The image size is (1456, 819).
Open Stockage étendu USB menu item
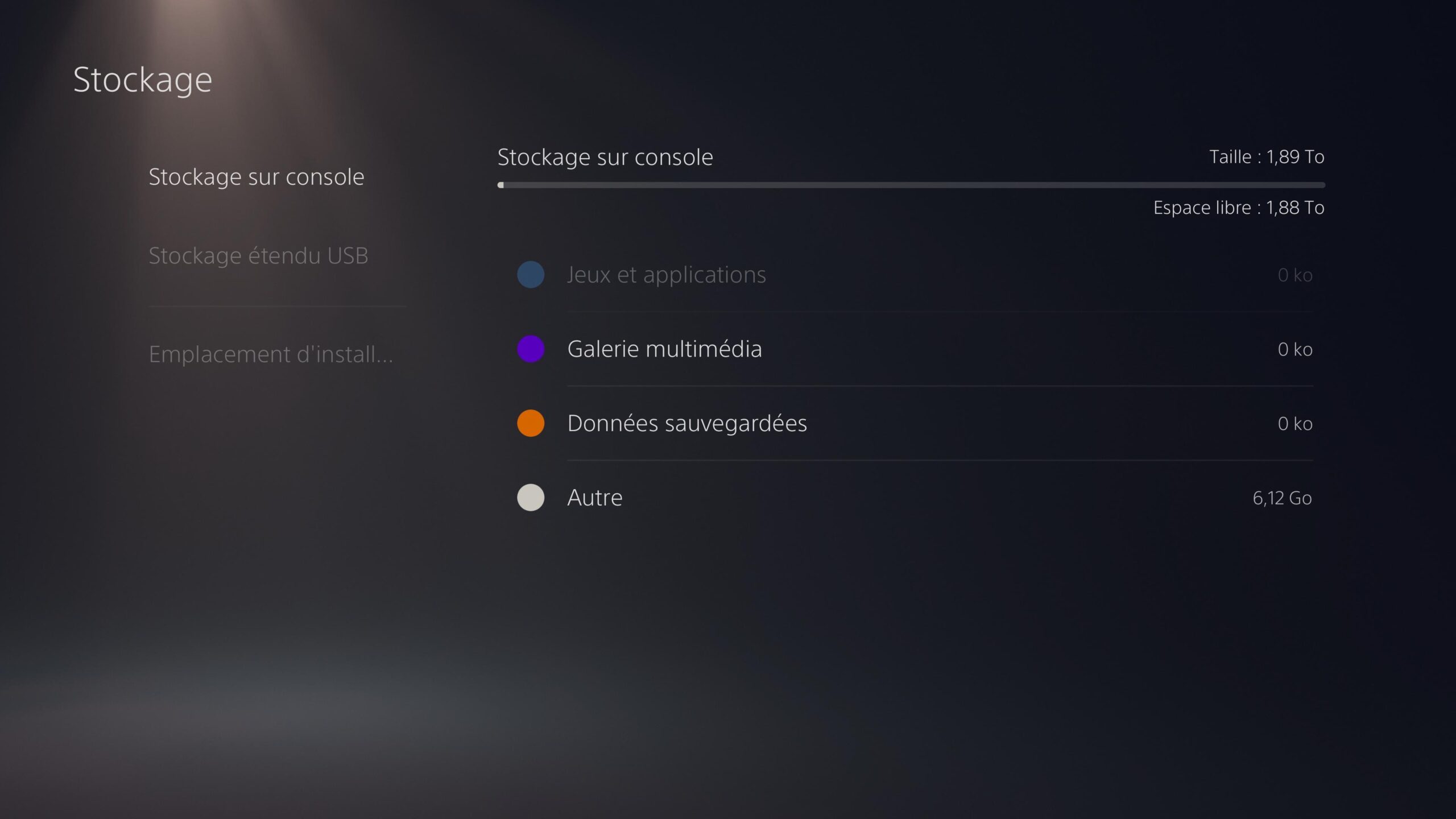[259, 256]
